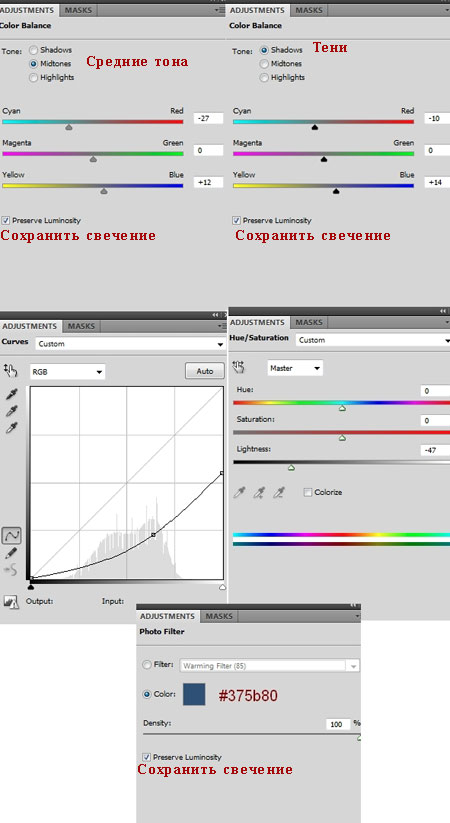Viewport: 450px width, 823px height.
Task: Select the draw curve pencil icon
Action: click(x=11, y=553)
